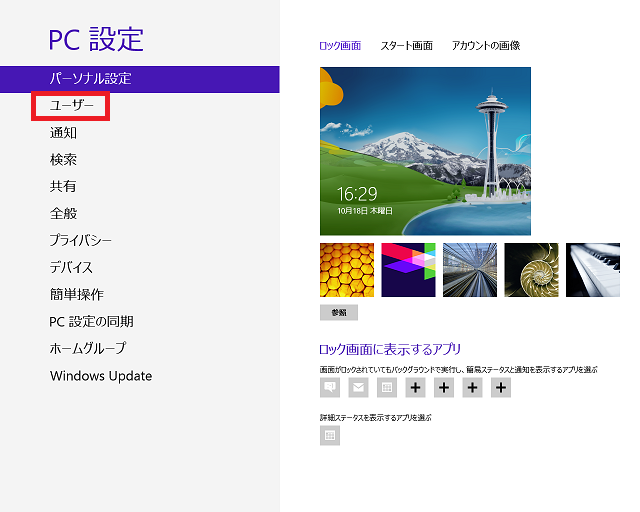The height and width of the screenshot is (512, 640).
Task: Add app using the first plus icon
Action: tap(415, 388)
